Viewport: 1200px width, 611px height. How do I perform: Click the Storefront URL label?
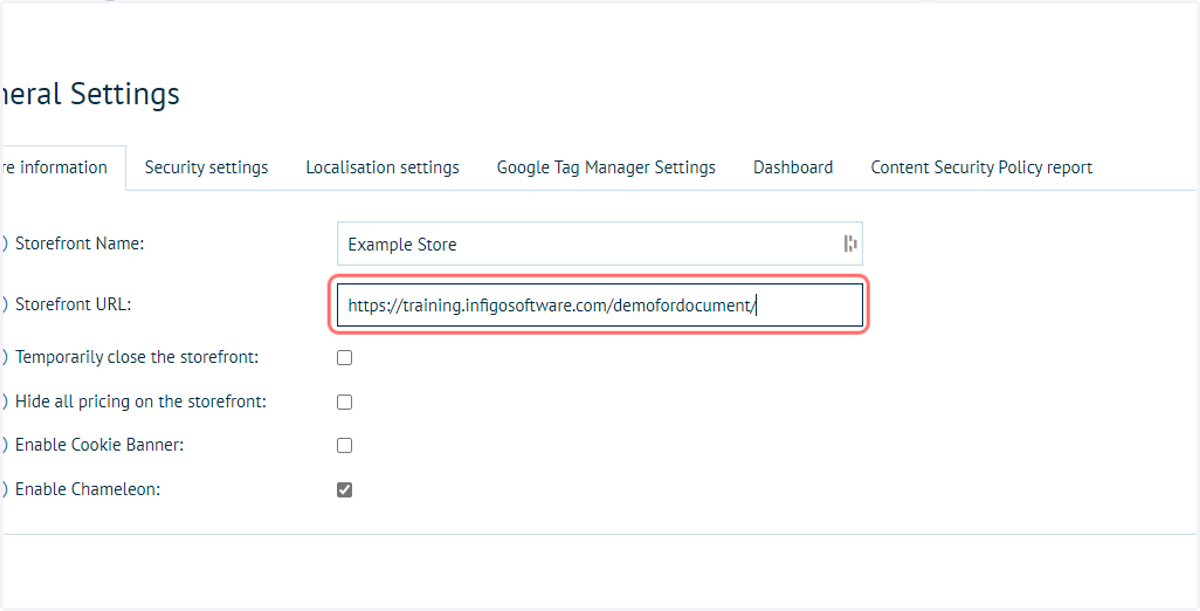pos(73,304)
